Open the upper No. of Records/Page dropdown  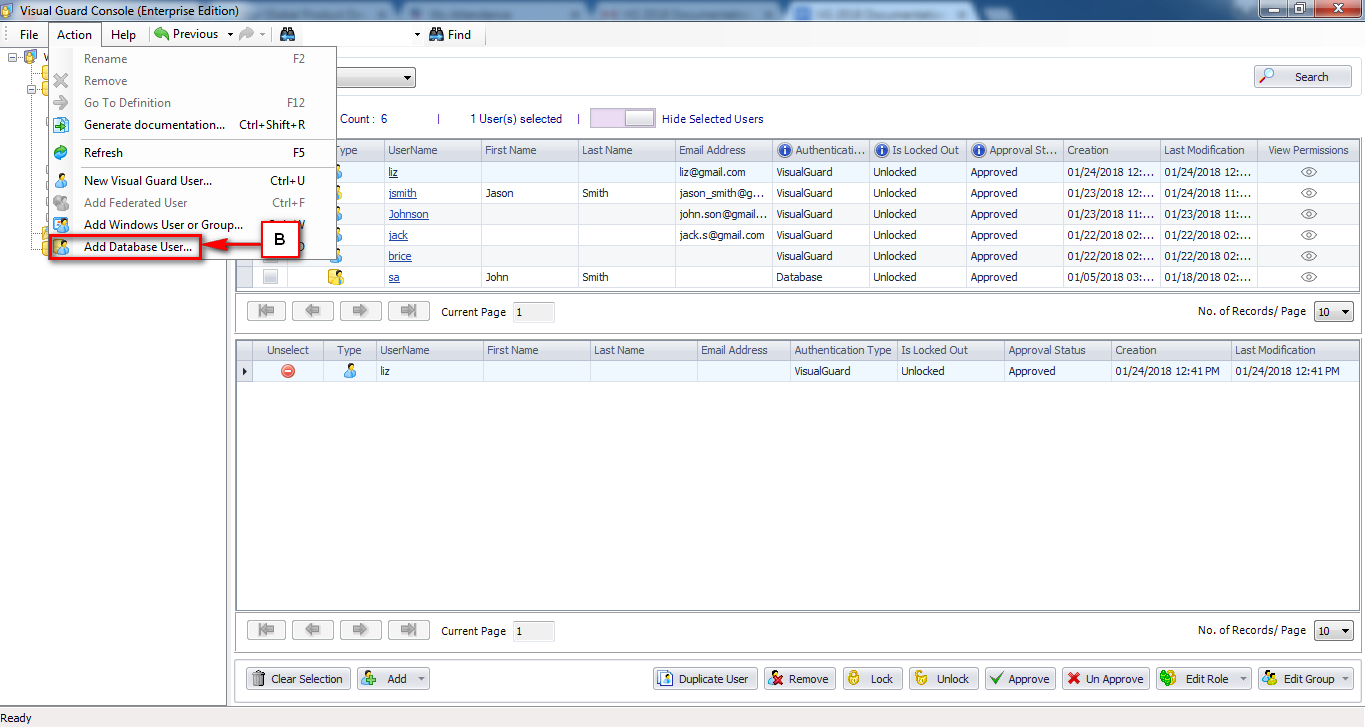pos(1345,312)
